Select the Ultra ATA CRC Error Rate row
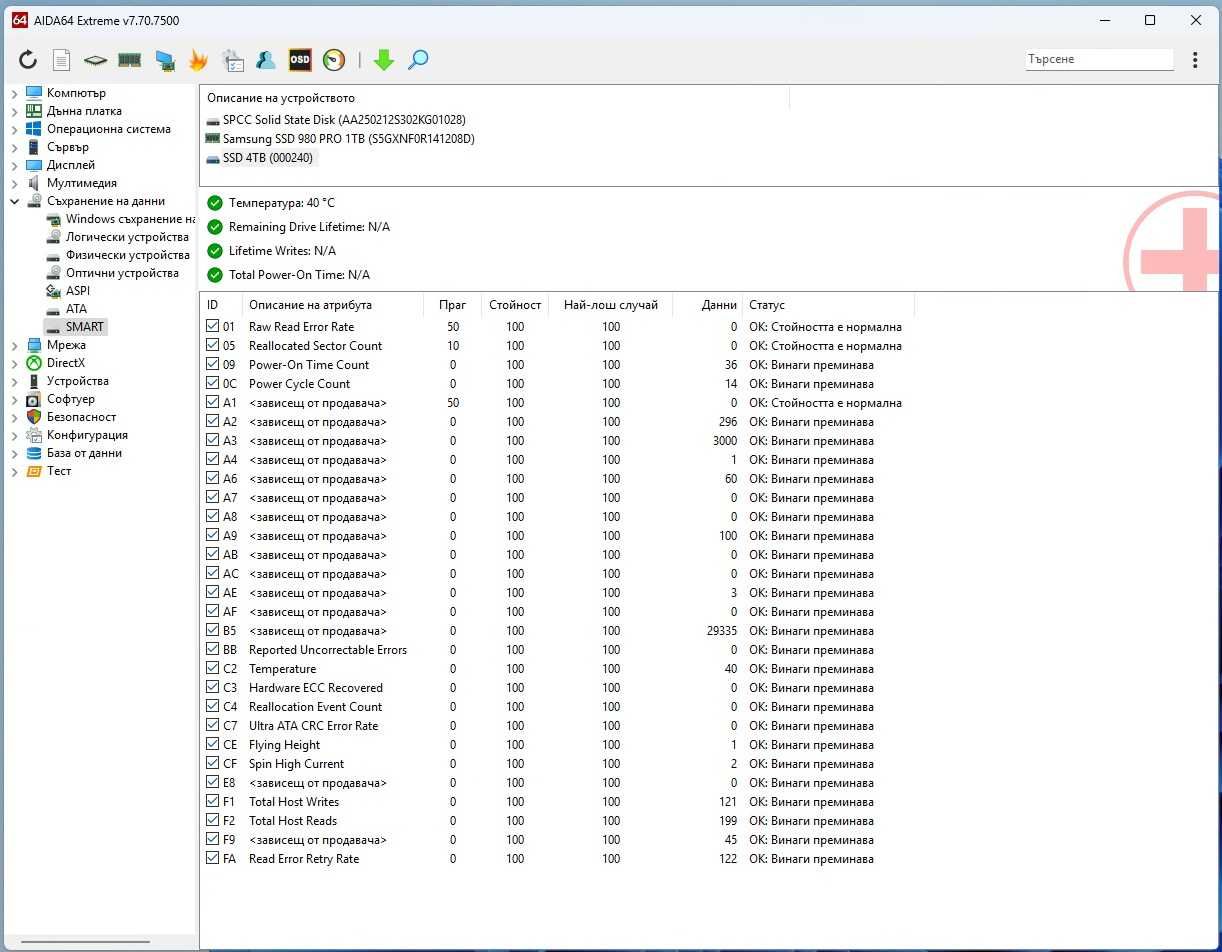The height and width of the screenshot is (952, 1222). coord(555,725)
